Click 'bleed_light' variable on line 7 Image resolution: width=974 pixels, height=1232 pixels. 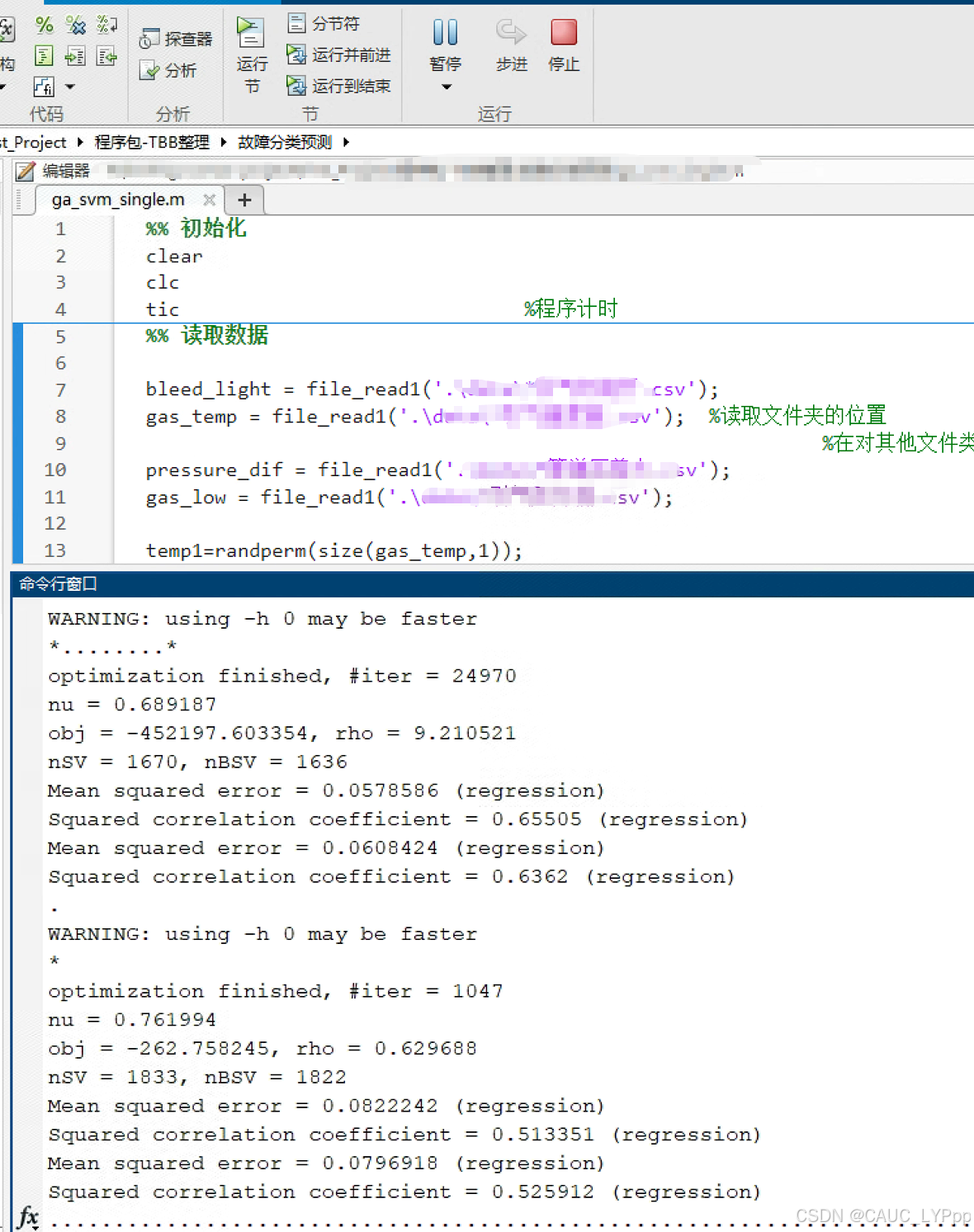pyautogui.click(x=208, y=389)
